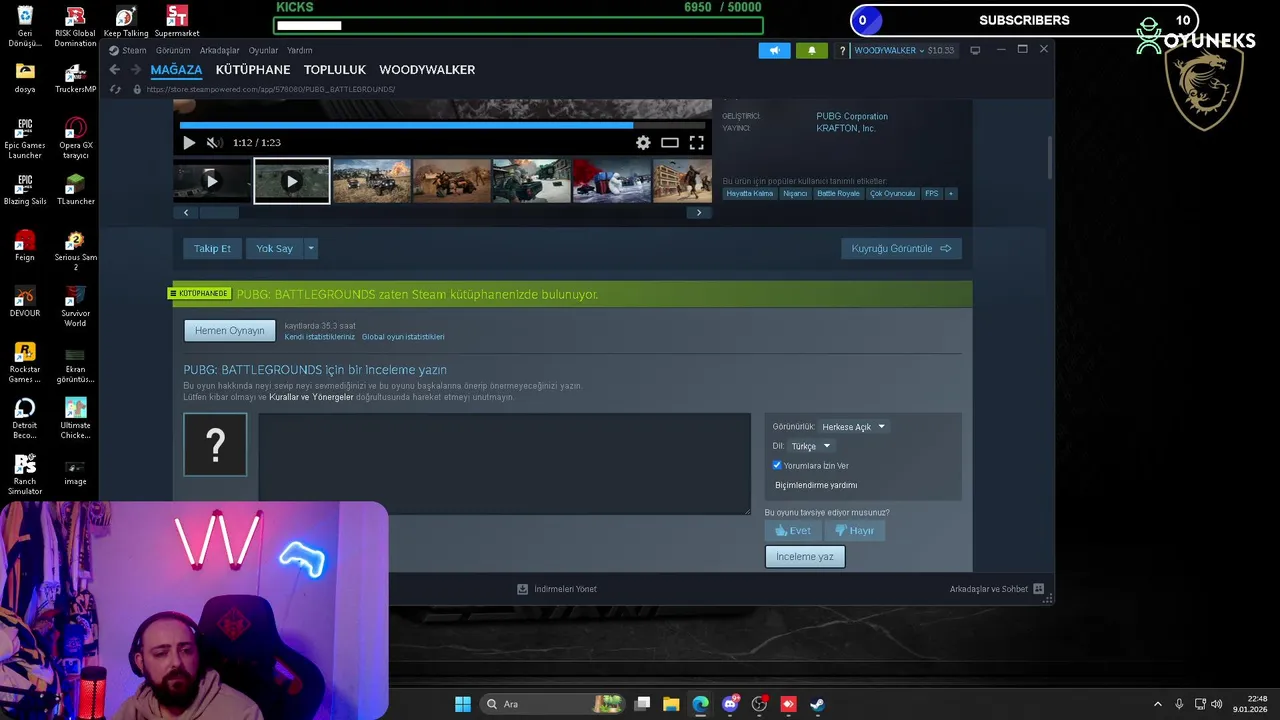
Task: Open Görünüm menu
Action: pyautogui.click(x=173, y=50)
